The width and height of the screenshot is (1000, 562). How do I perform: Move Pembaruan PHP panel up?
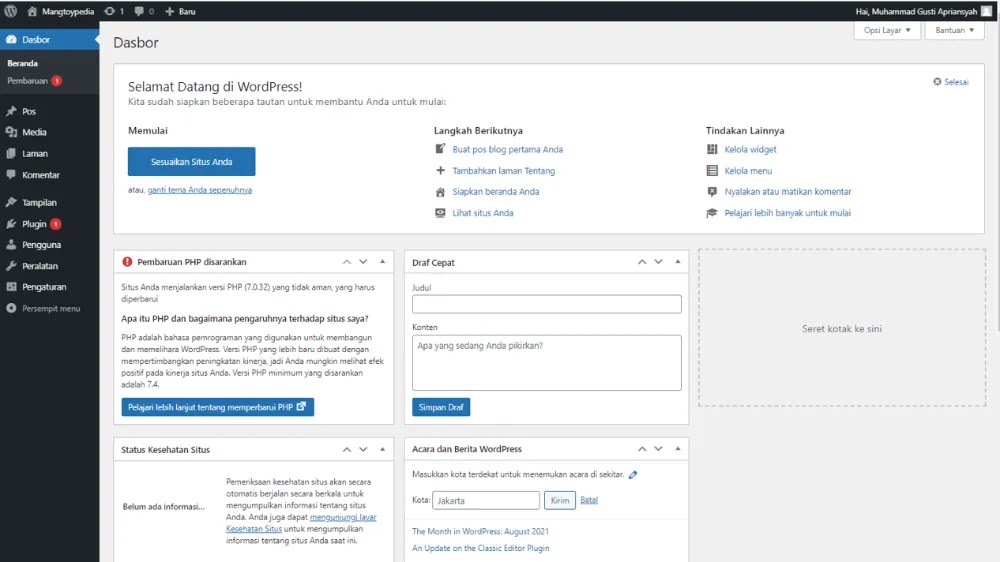click(347, 262)
